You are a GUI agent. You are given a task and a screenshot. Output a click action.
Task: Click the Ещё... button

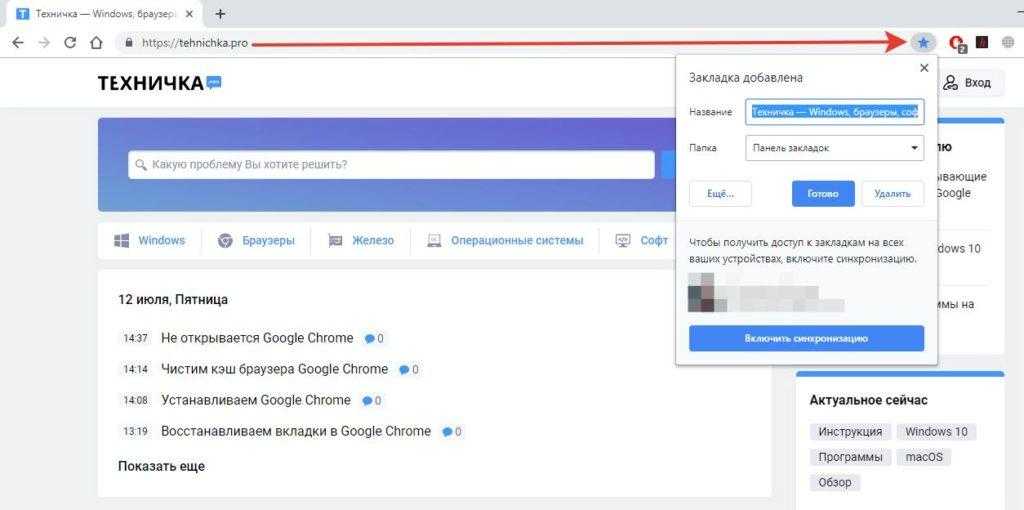720,194
